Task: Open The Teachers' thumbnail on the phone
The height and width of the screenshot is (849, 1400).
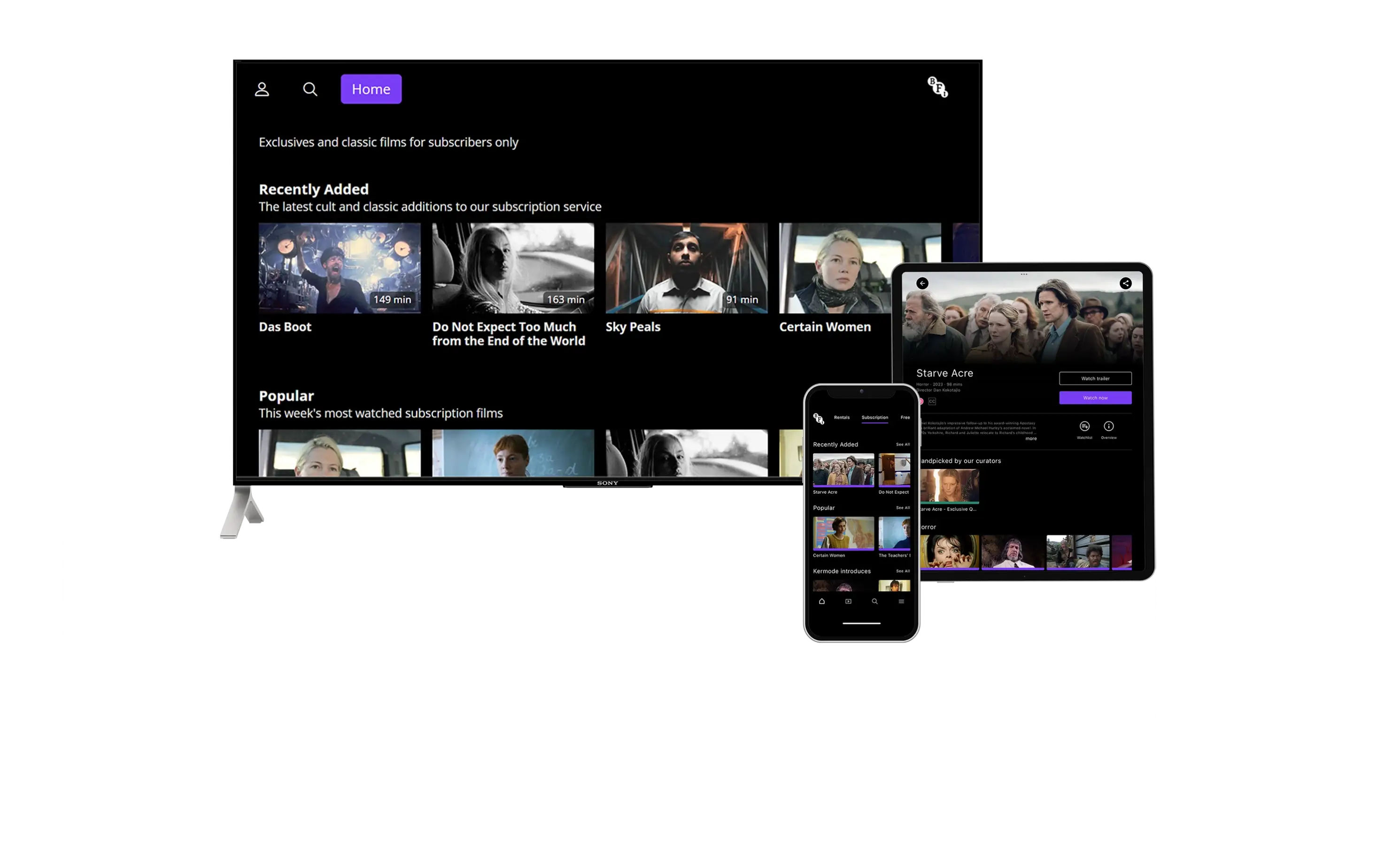Action: tap(894, 534)
